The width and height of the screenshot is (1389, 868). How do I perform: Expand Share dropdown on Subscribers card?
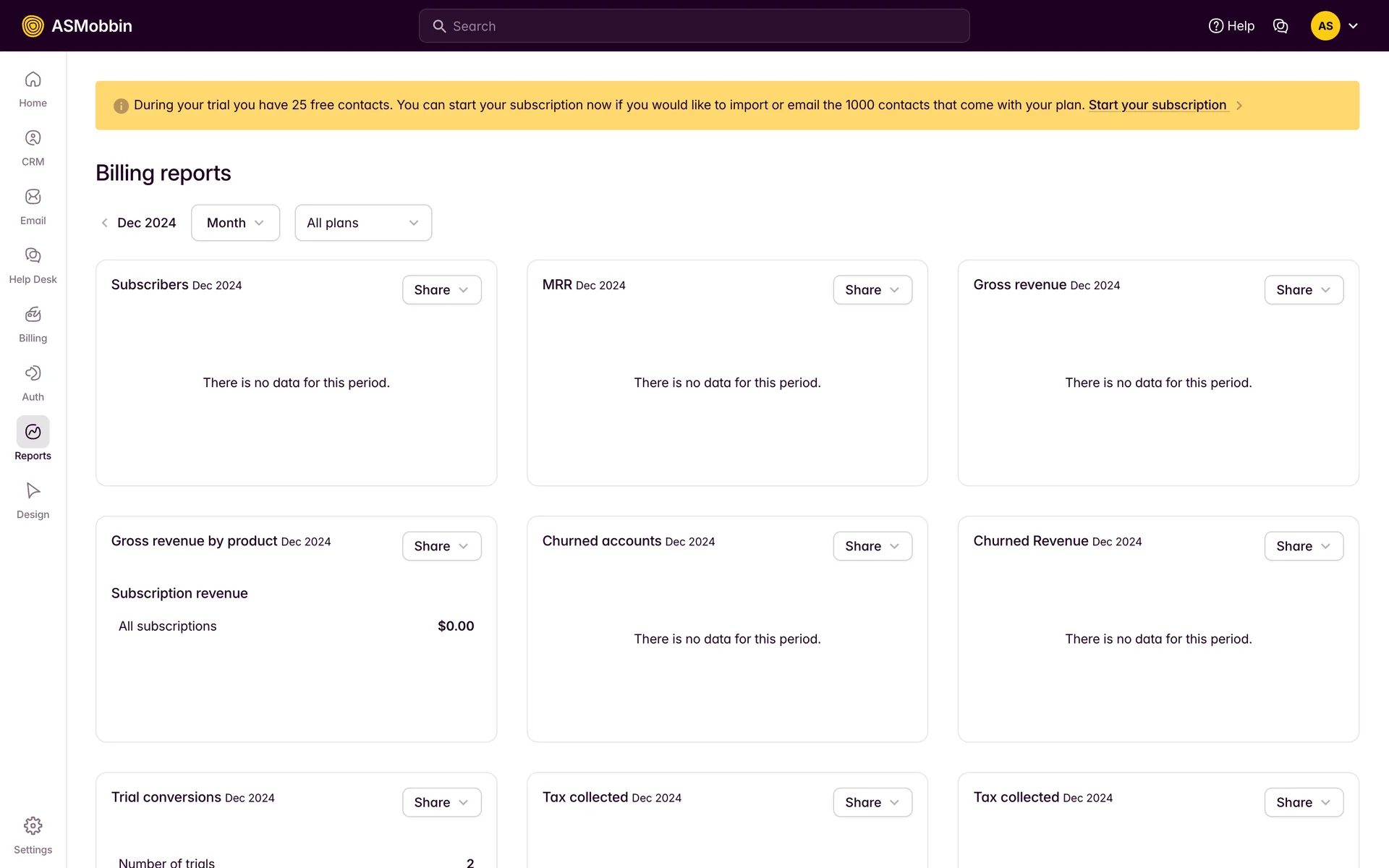pos(441,290)
